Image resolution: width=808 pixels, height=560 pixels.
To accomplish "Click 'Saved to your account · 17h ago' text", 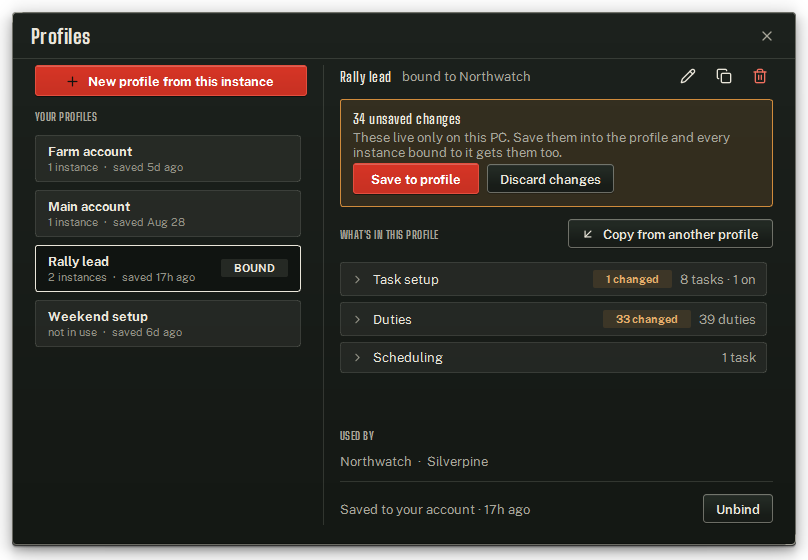I will 435,510.
